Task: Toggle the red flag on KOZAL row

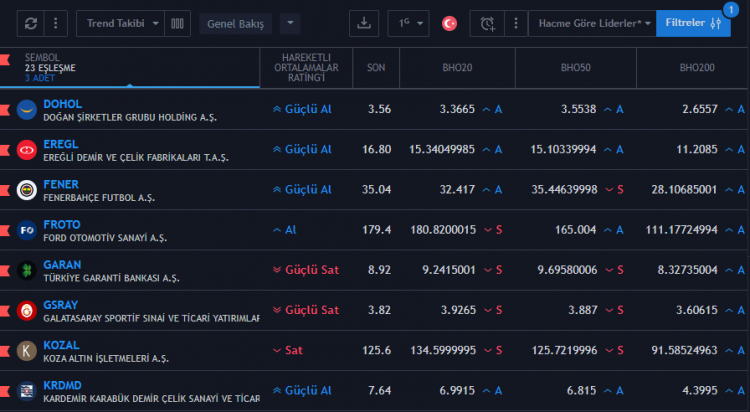Action: point(5,351)
